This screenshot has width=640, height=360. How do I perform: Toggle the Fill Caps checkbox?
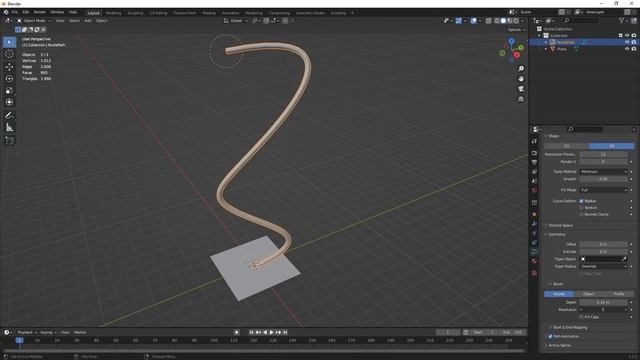pos(582,317)
